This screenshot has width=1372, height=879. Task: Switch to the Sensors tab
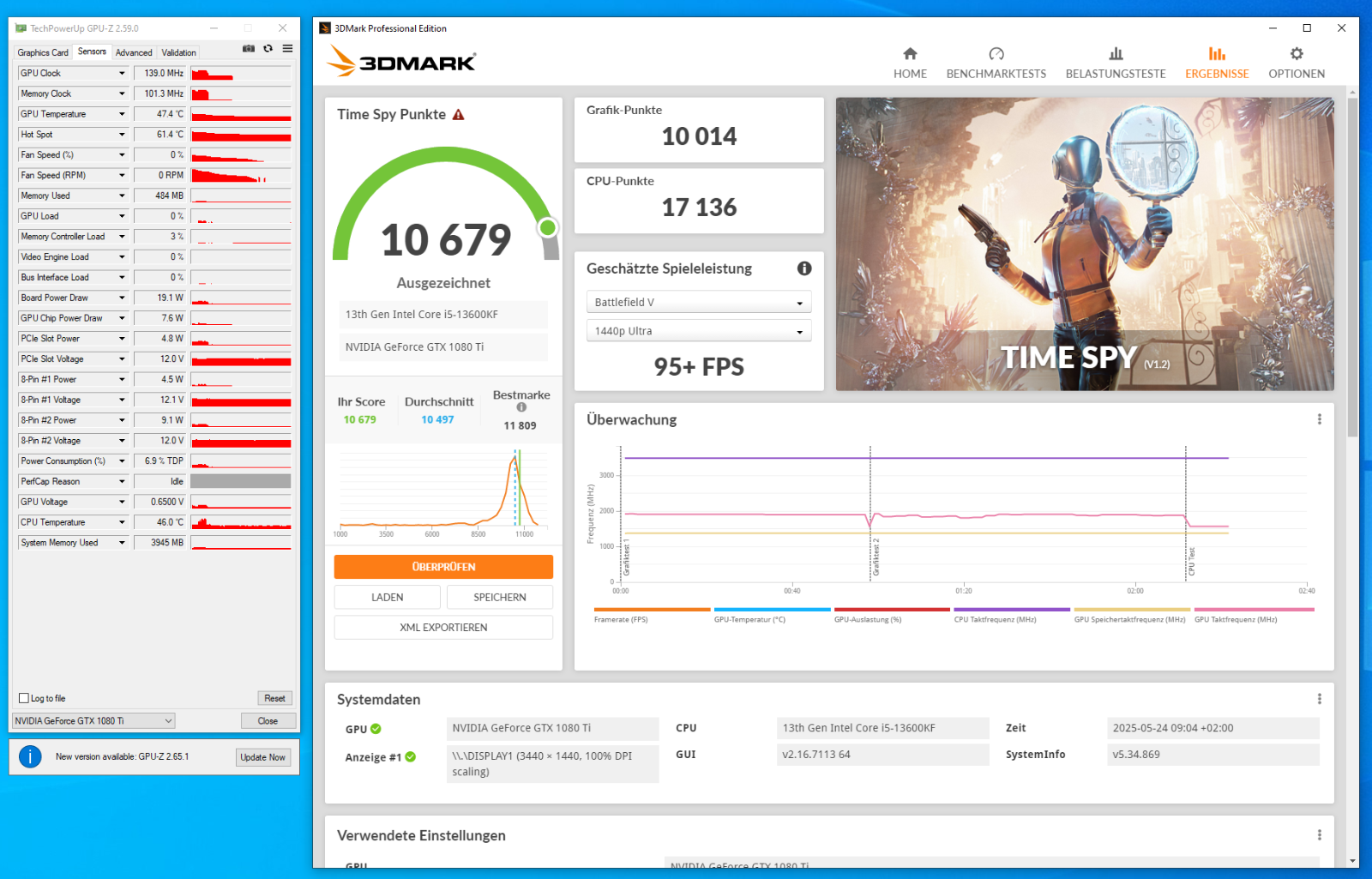click(92, 51)
